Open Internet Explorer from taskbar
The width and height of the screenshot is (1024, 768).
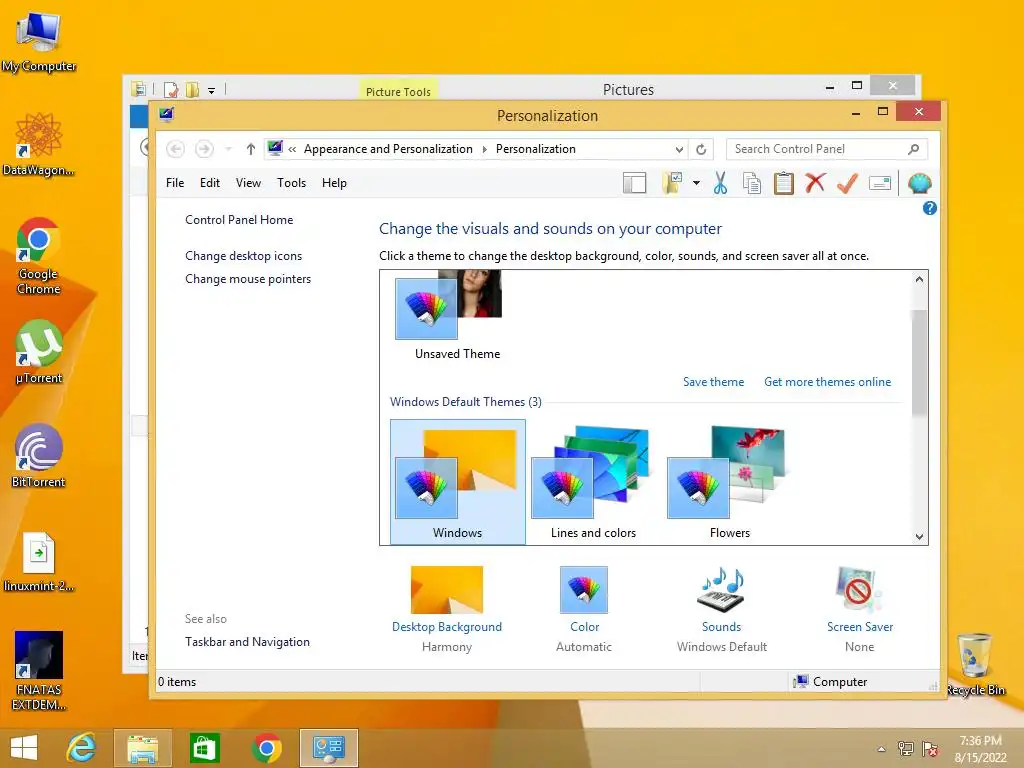(x=81, y=748)
